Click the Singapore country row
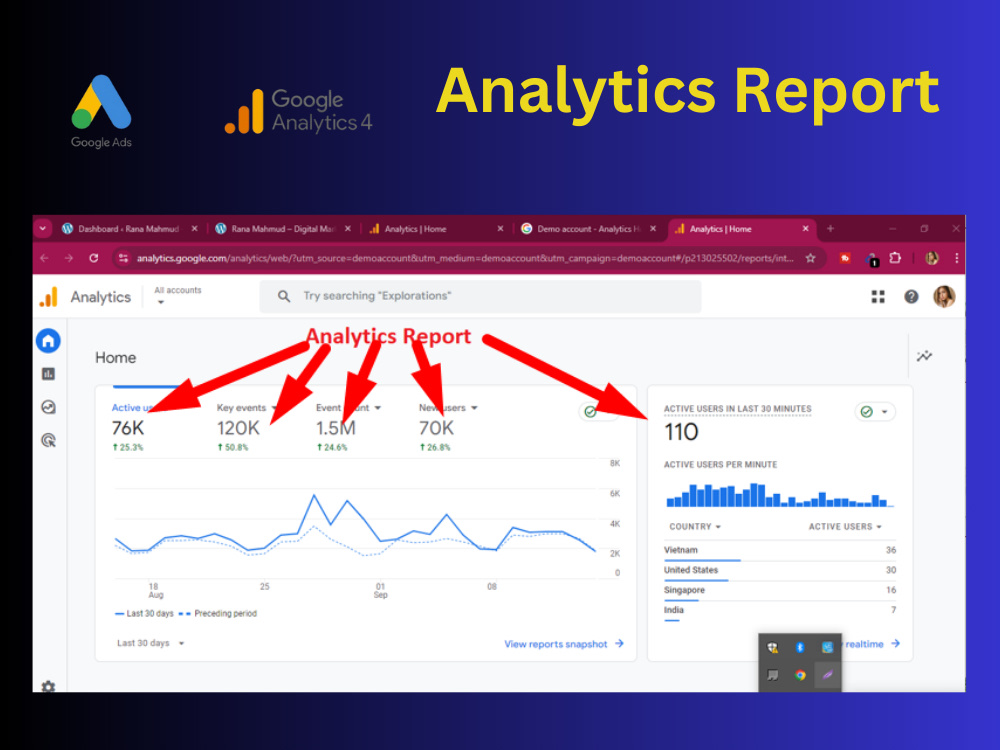Image resolution: width=1000 pixels, height=750 pixels. coord(779,591)
